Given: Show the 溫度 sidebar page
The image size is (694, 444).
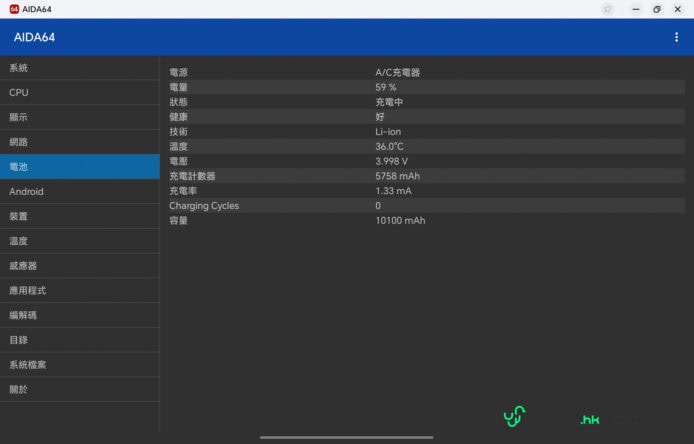Looking at the screenshot, I should [x=80, y=241].
